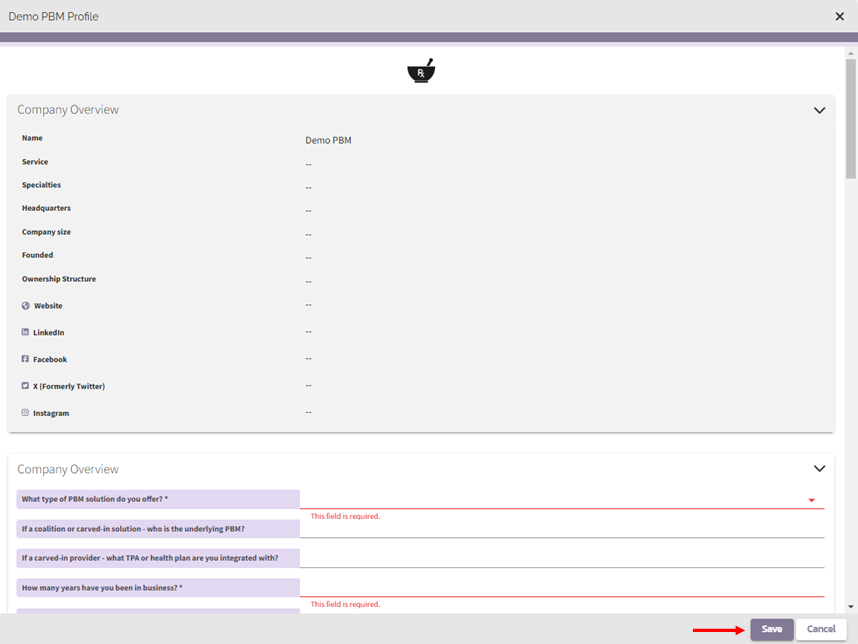Viewport: 858px width, 644px height.
Task: Click the years in business field
Action: tap(561, 588)
